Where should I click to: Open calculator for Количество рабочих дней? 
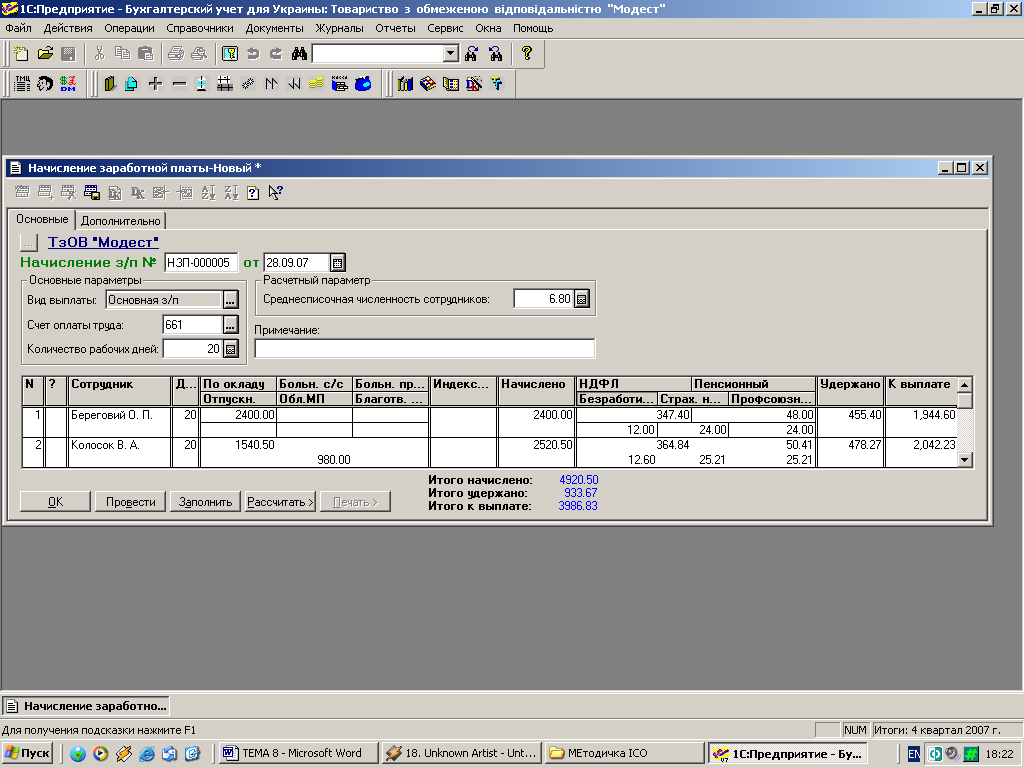(x=230, y=349)
